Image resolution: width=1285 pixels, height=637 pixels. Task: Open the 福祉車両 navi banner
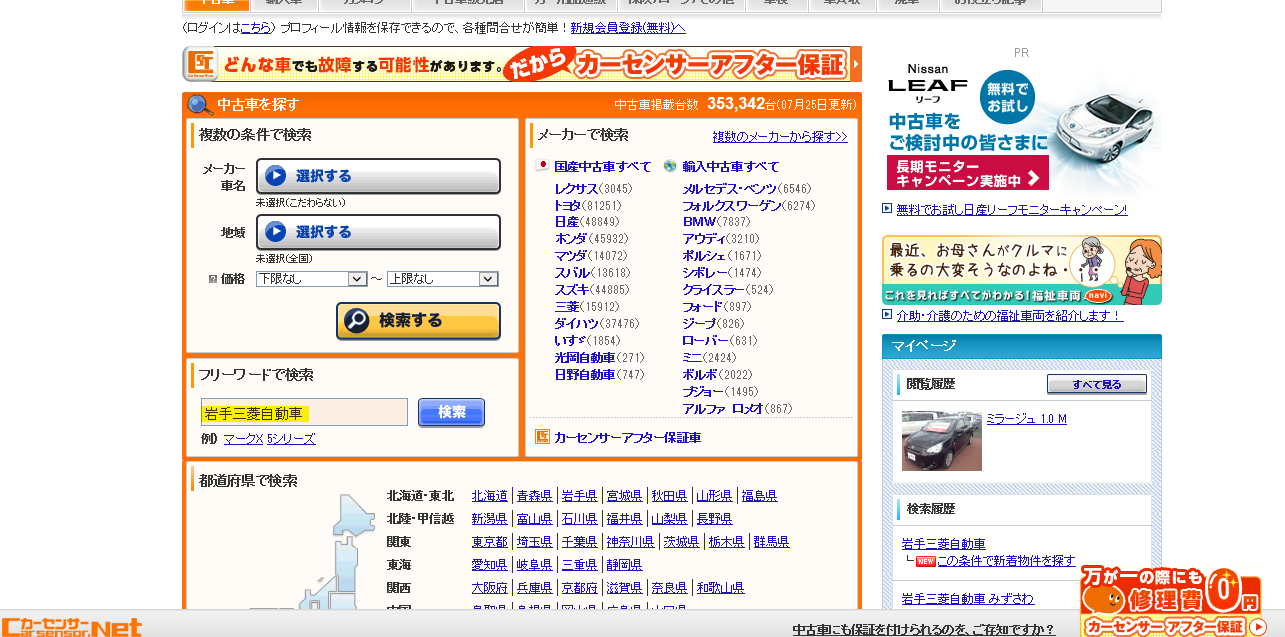point(1022,270)
